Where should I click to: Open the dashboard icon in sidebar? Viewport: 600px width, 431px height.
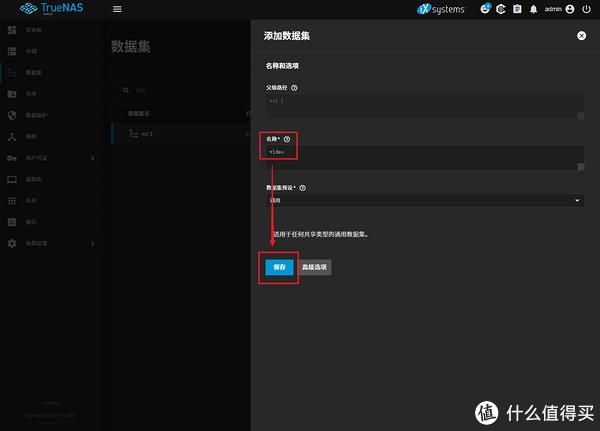coord(12,30)
